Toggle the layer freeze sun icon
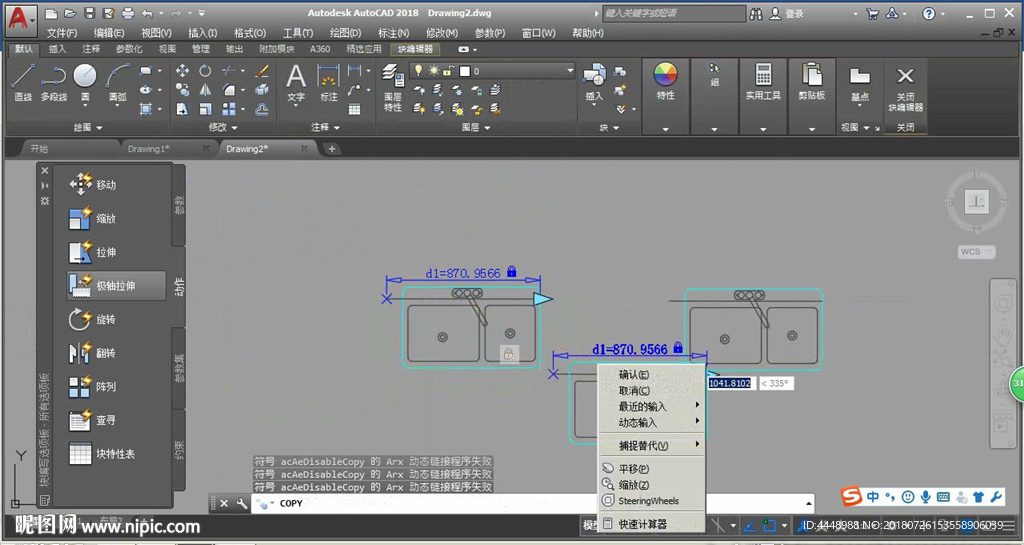Viewport: 1024px width, 545px height. pos(434,70)
